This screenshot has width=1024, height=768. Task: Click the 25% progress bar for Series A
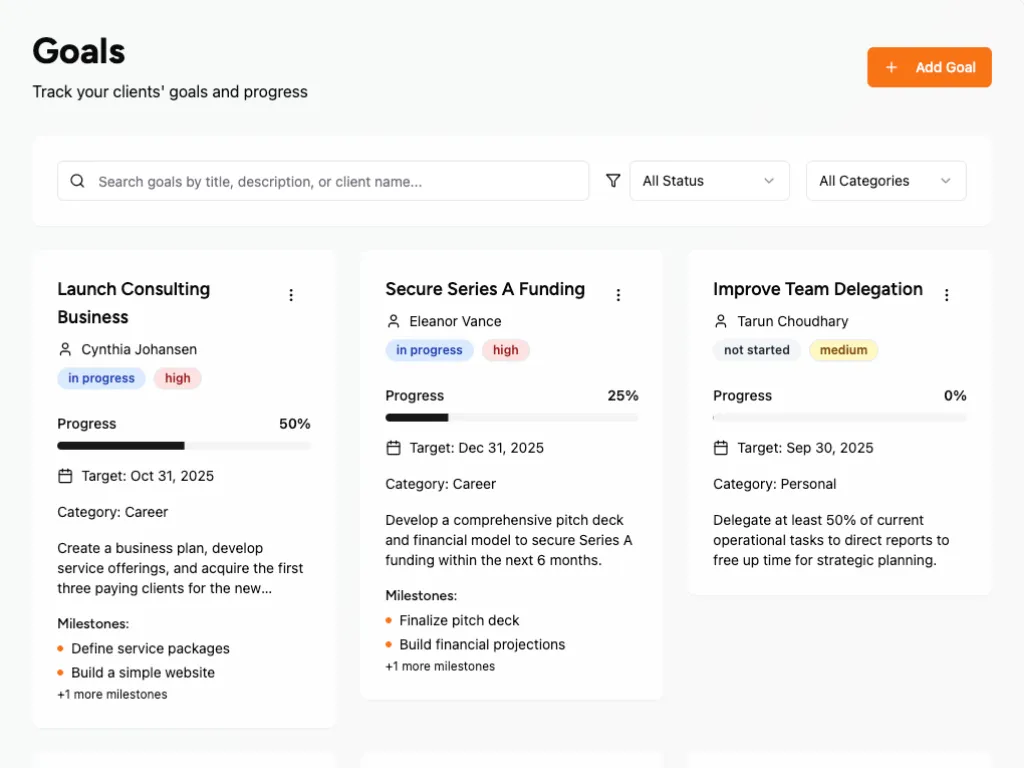511,417
